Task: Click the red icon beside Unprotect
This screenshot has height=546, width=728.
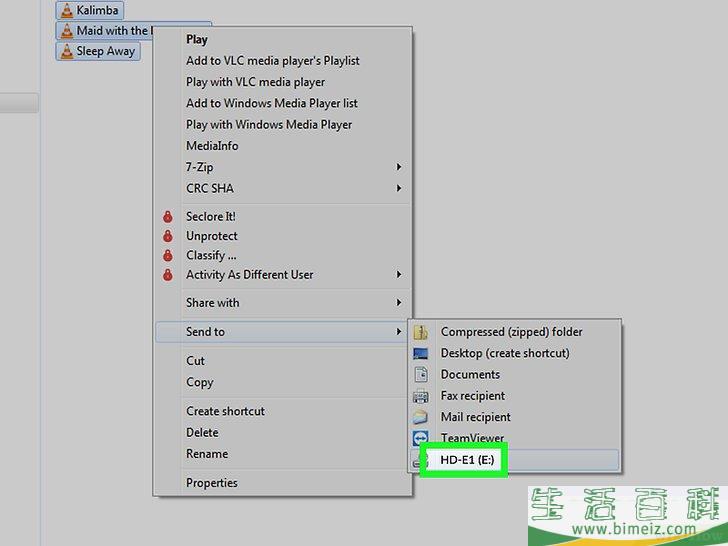Action: click(x=167, y=236)
